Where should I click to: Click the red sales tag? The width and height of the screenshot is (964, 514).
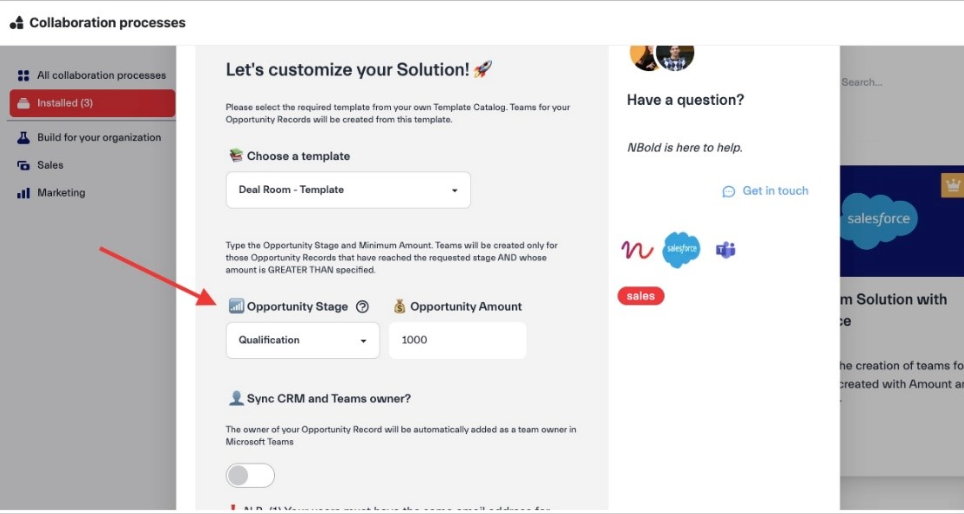[x=641, y=296]
